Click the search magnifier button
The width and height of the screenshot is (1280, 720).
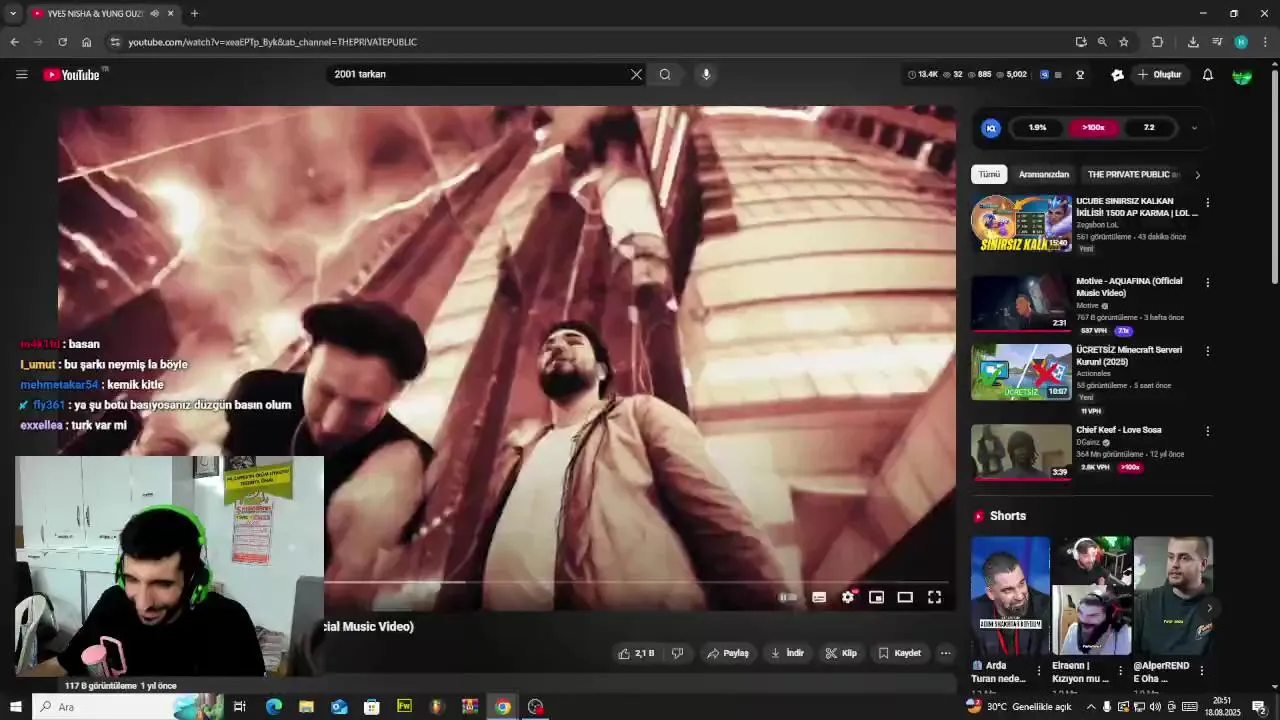[665, 74]
